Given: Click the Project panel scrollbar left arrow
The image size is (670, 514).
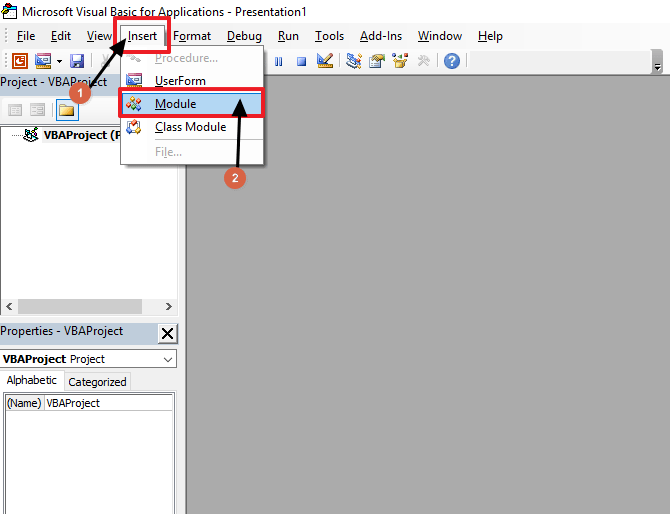Looking at the screenshot, I should (9, 306).
